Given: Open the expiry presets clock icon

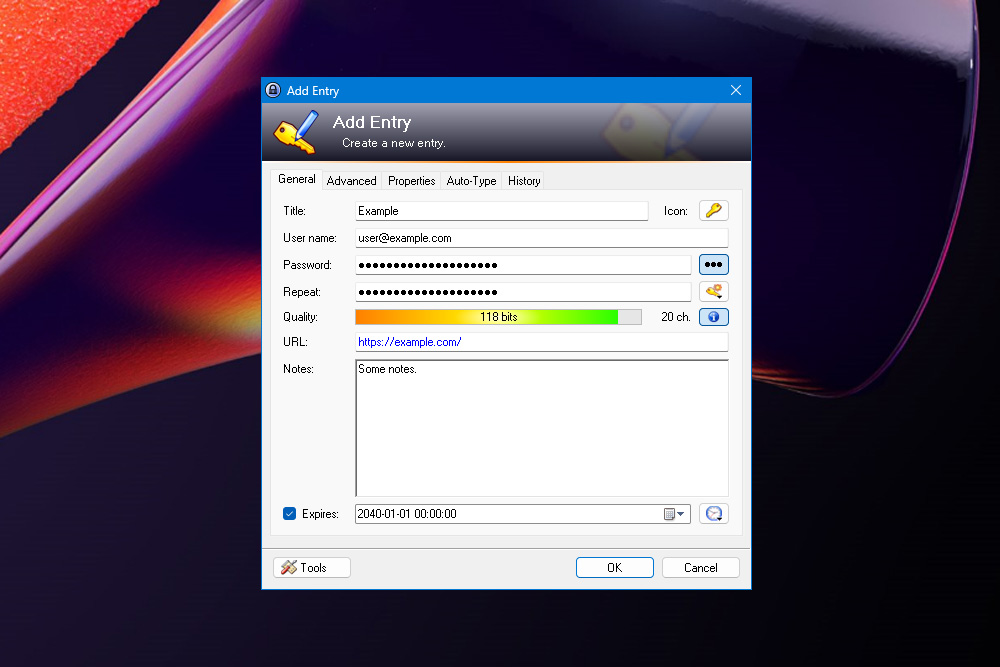Looking at the screenshot, I should coord(713,513).
